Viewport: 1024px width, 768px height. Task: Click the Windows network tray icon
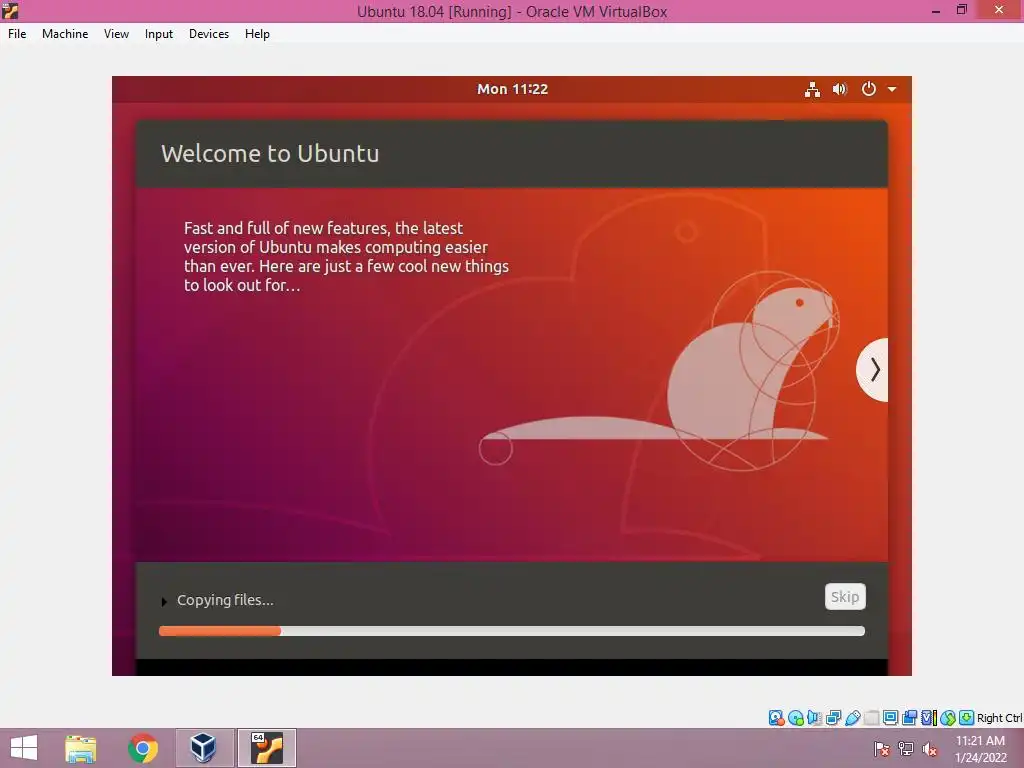[906, 749]
